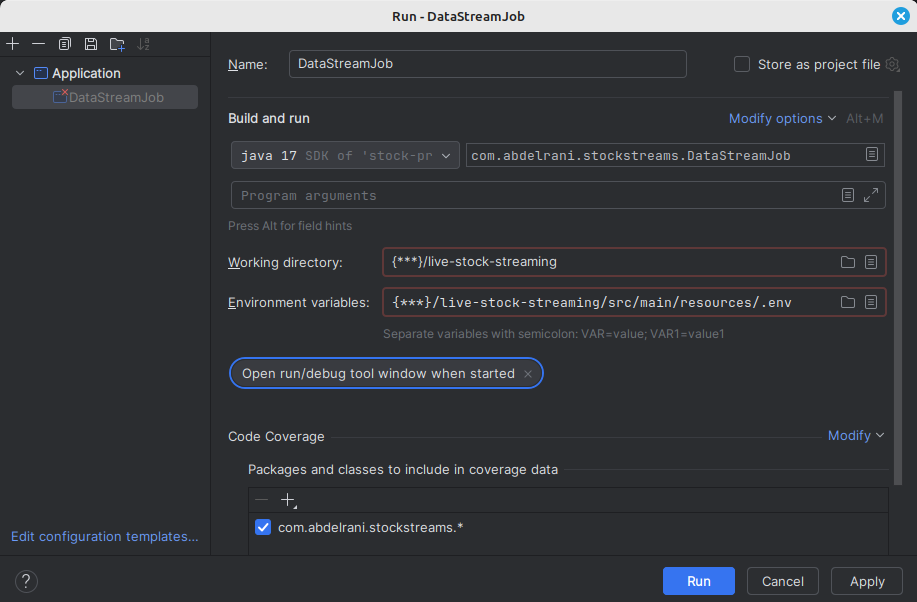This screenshot has width=917, height=602.
Task: Uncheck com.abdelrani.stockstreams.* coverage checkbox
Action: click(263, 527)
